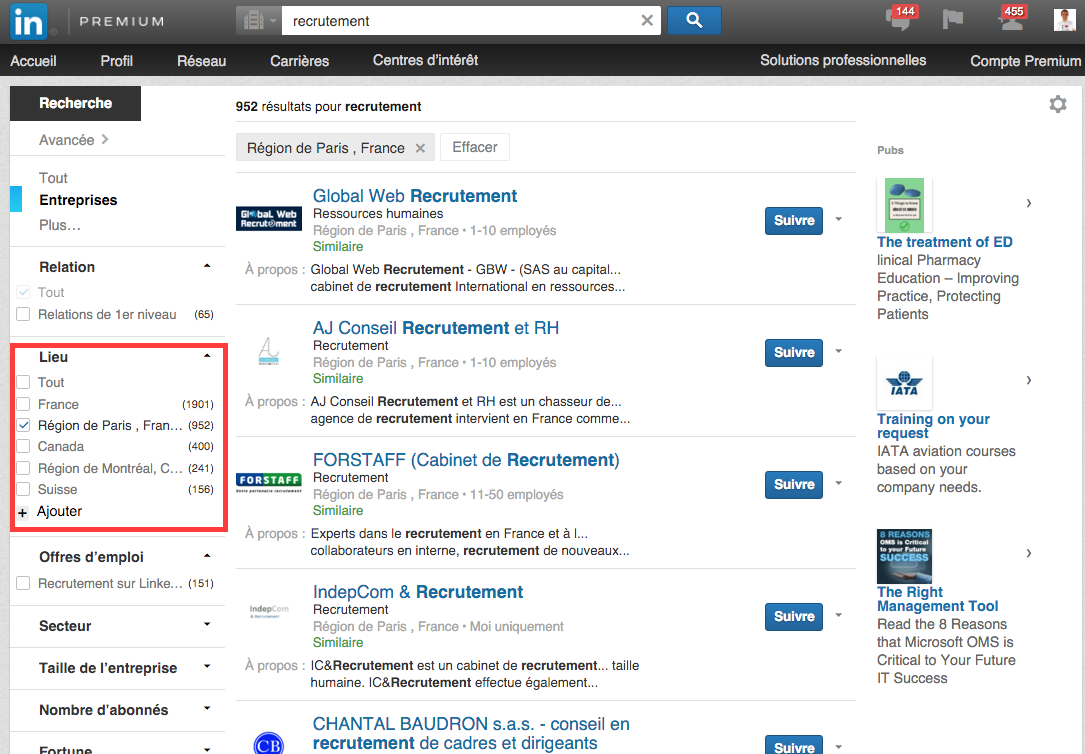Viewport: 1085px width, 754px height.
Task: Open the Carrières menu
Action: pos(299,60)
